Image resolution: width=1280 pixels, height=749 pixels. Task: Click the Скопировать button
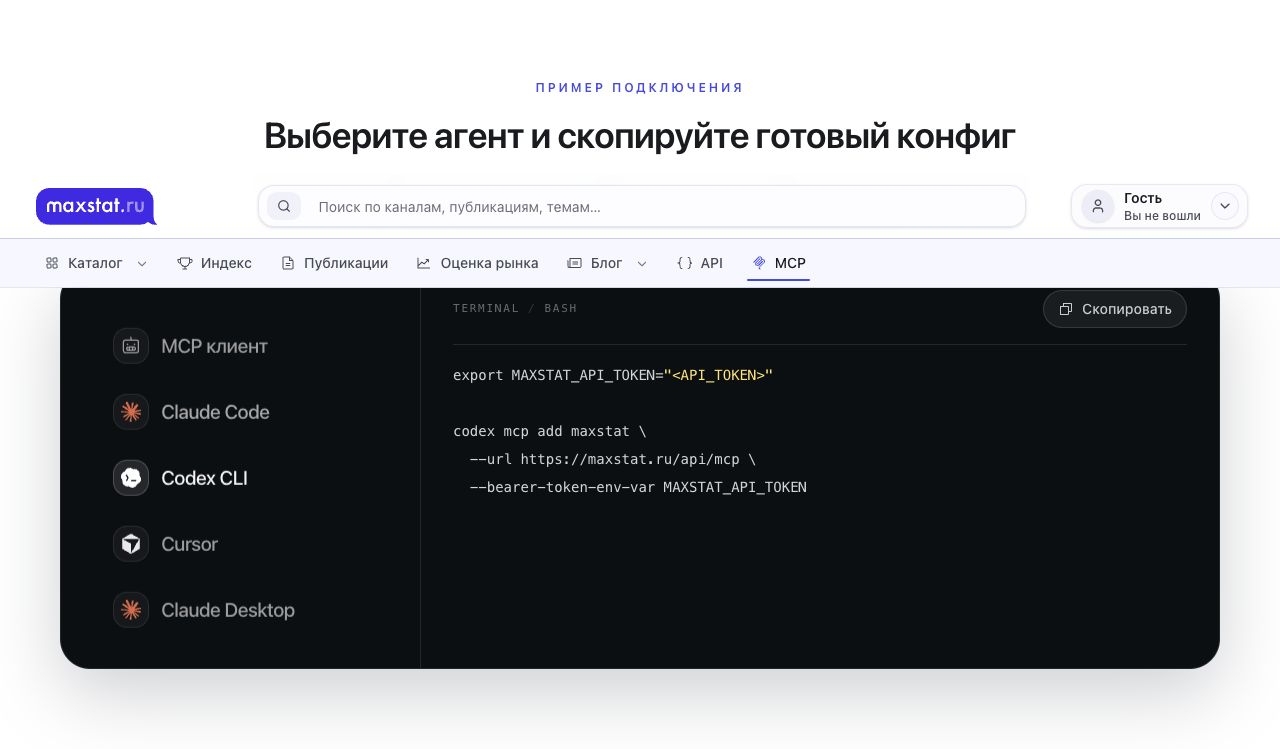click(x=1115, y=309)
